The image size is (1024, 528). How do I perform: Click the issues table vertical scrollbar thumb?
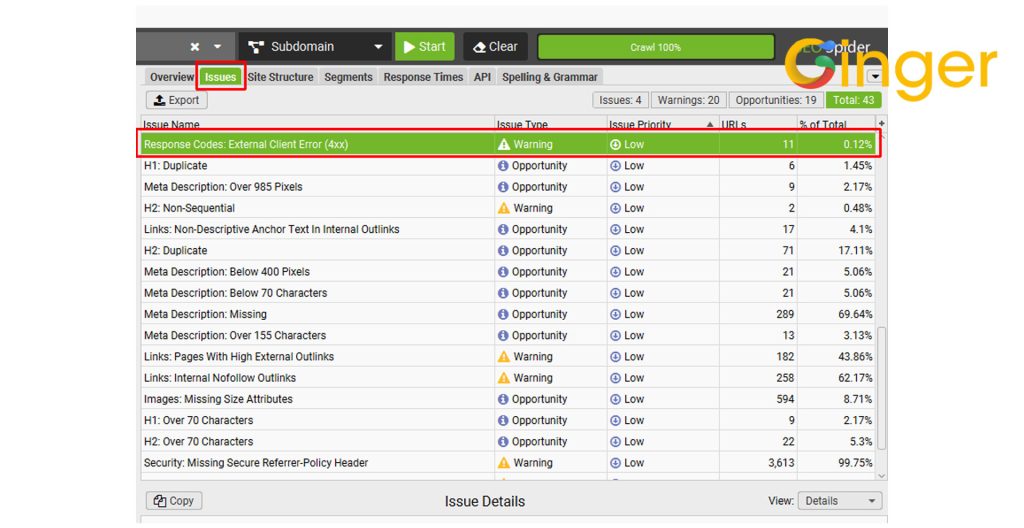882,388
